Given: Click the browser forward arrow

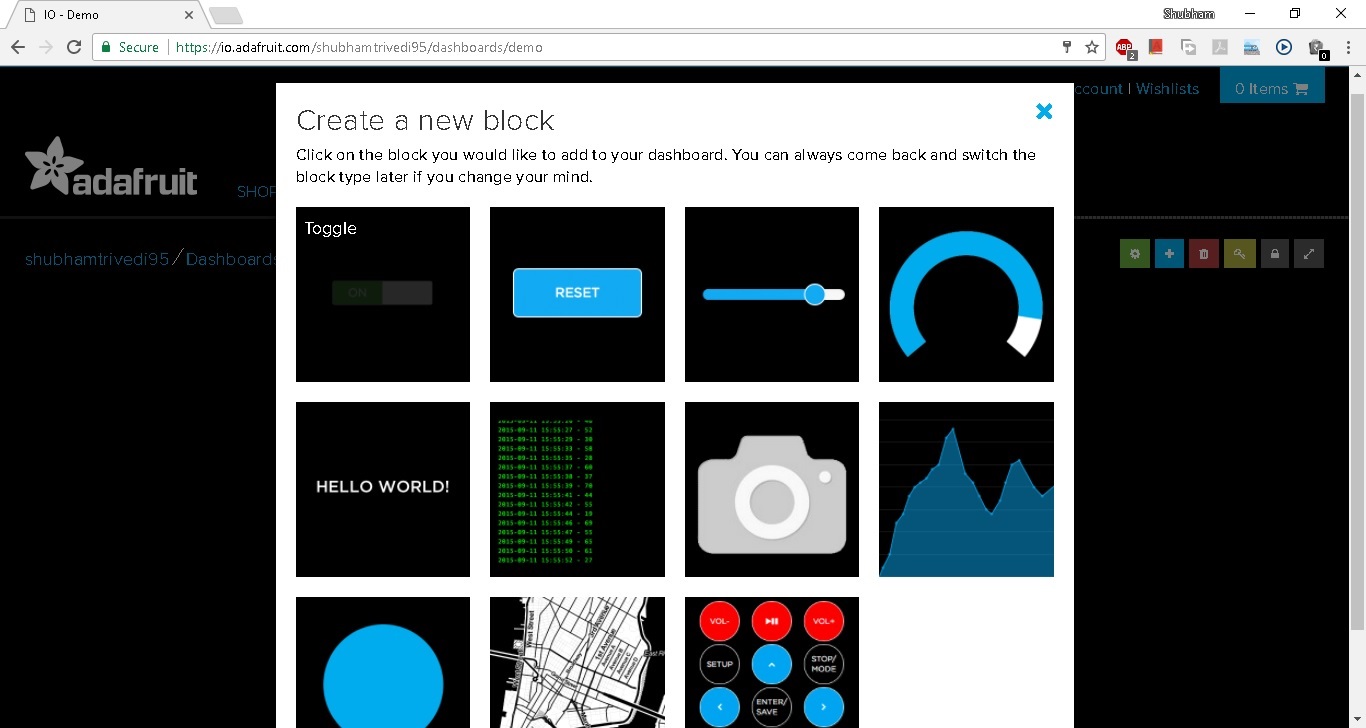Looking at the screenshot, I should pyautogui.click(x=46, y=47).
